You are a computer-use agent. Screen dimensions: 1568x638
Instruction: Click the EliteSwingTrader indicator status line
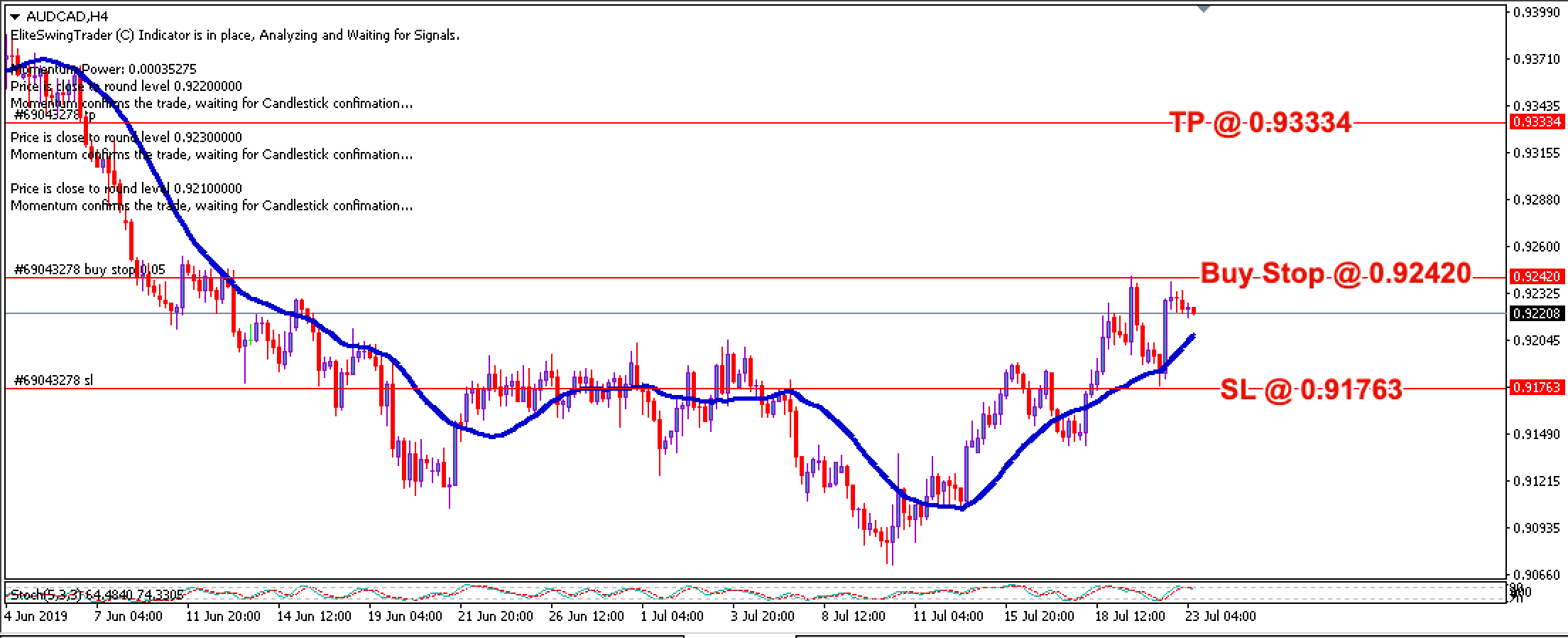[x=235, y=35]
